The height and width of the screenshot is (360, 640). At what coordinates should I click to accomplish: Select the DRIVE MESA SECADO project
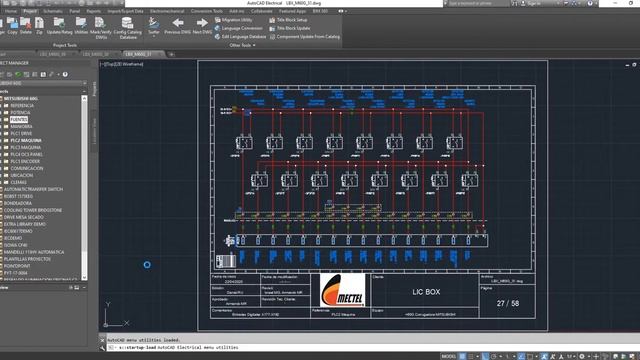coord(24,217)
